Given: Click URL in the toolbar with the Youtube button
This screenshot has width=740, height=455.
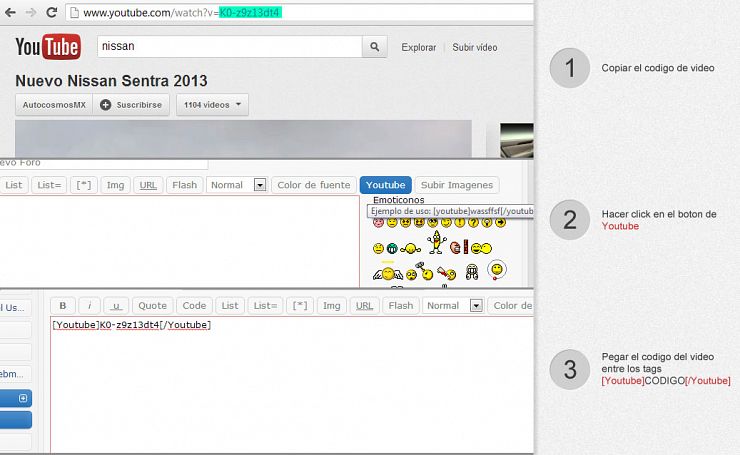Looking at the screenshot, I should 148,185.
